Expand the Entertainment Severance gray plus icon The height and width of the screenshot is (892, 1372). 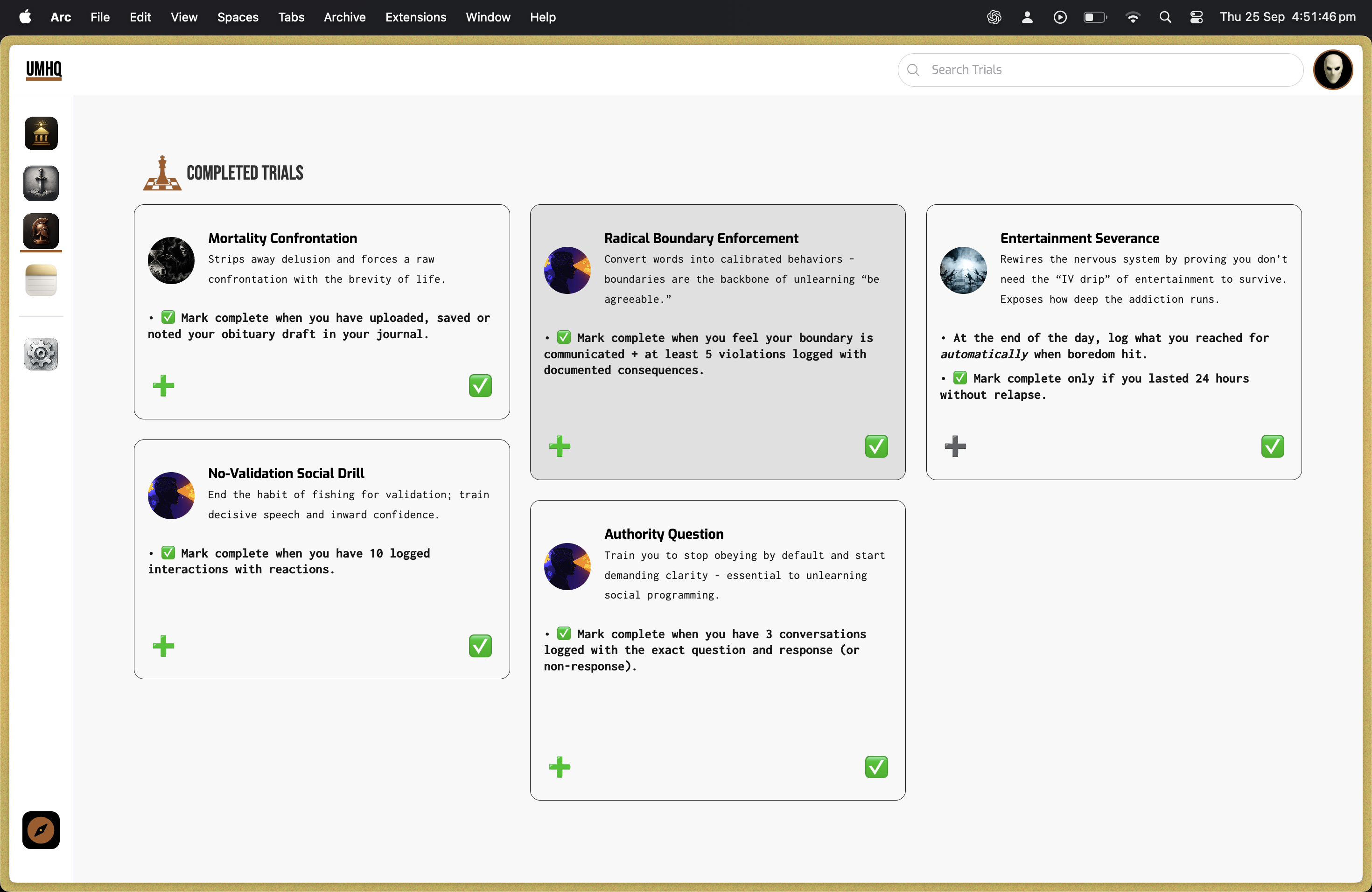click(x=955, y=446)
